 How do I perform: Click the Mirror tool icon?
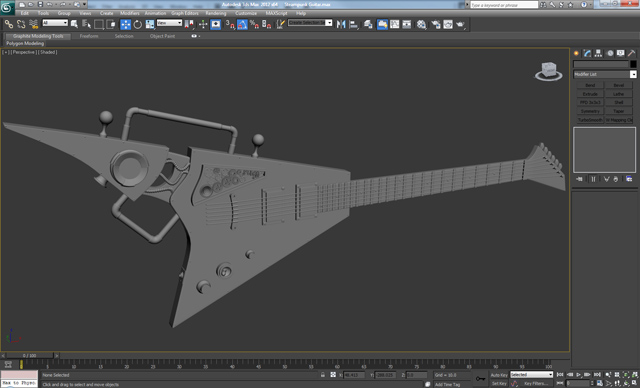click(341, 24)
